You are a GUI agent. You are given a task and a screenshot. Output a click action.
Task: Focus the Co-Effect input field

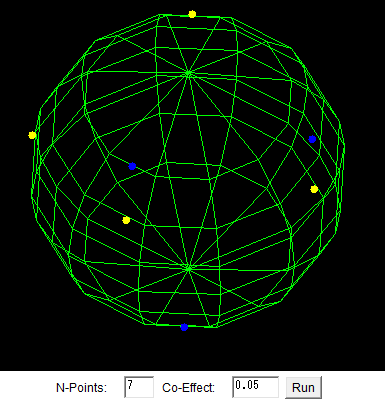coord(255,387)
